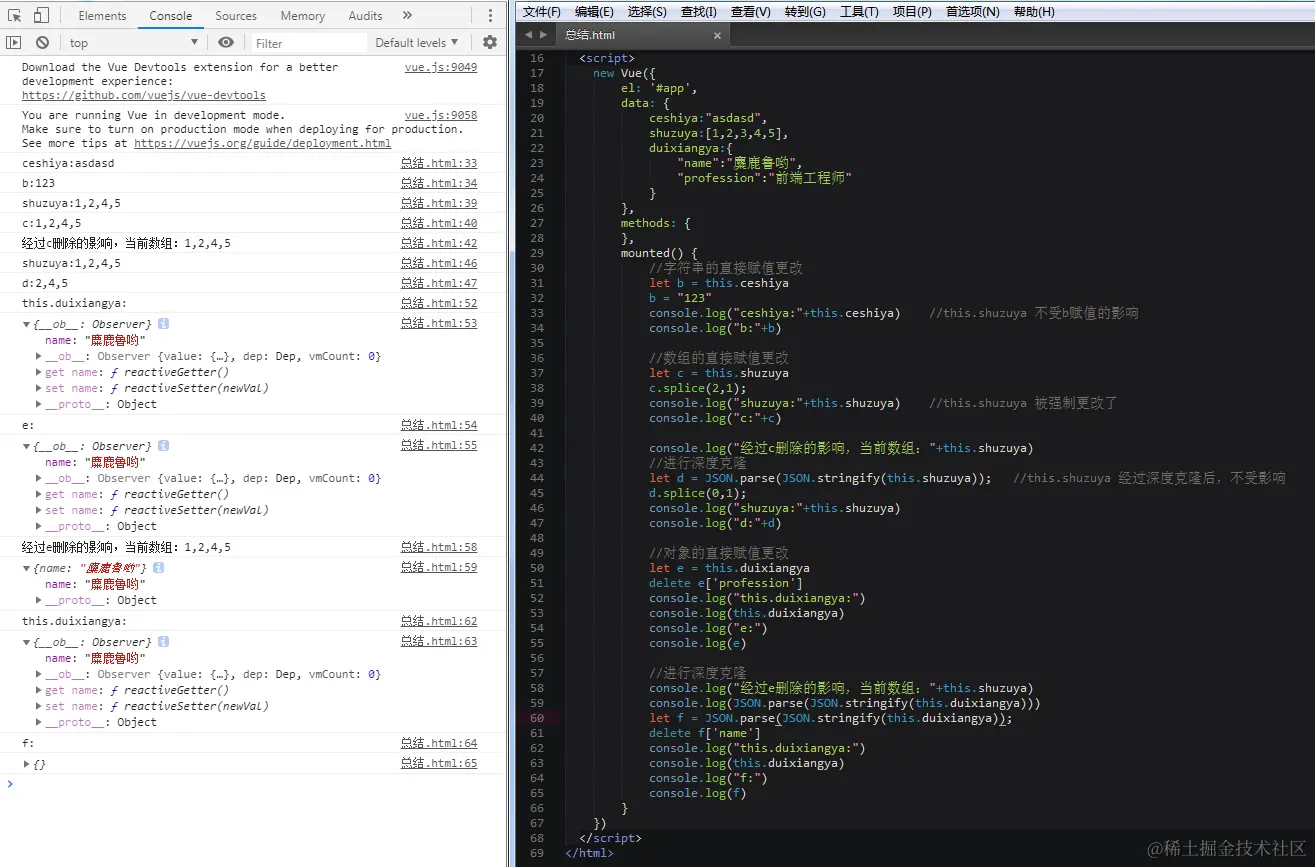Image resolution: width=1315 pixels, height=867 pixels.
Task: Collapse the Observer object logged at 总结.html:53
Action: tap(27, 324)
